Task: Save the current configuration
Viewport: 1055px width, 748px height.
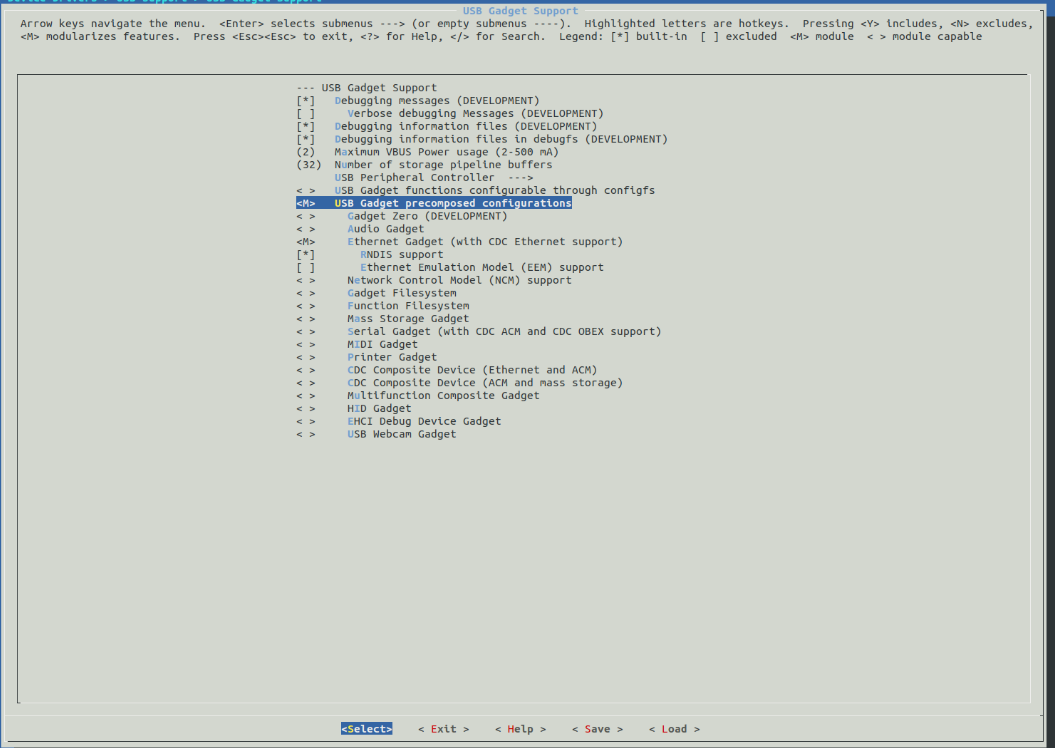Action: (597, 728)
